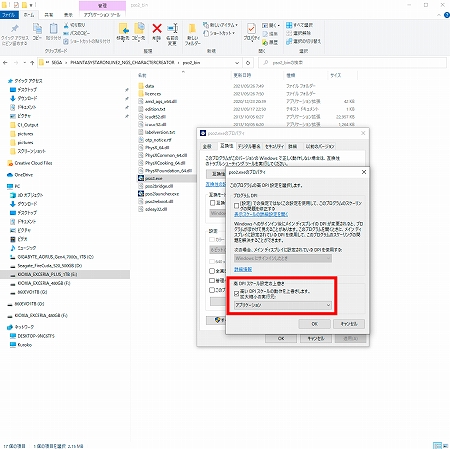
Task: Open the scaling performed-by Application dropdown
Action: (x=283, y=305)
